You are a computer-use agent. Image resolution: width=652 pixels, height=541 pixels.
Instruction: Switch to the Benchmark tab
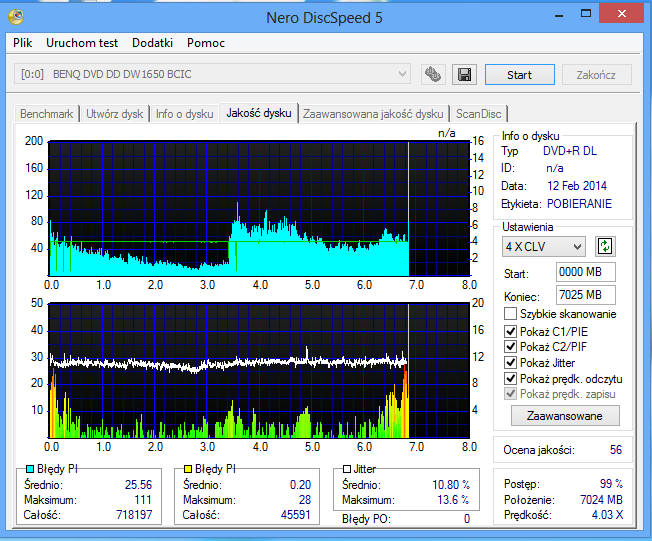(47, 114)
